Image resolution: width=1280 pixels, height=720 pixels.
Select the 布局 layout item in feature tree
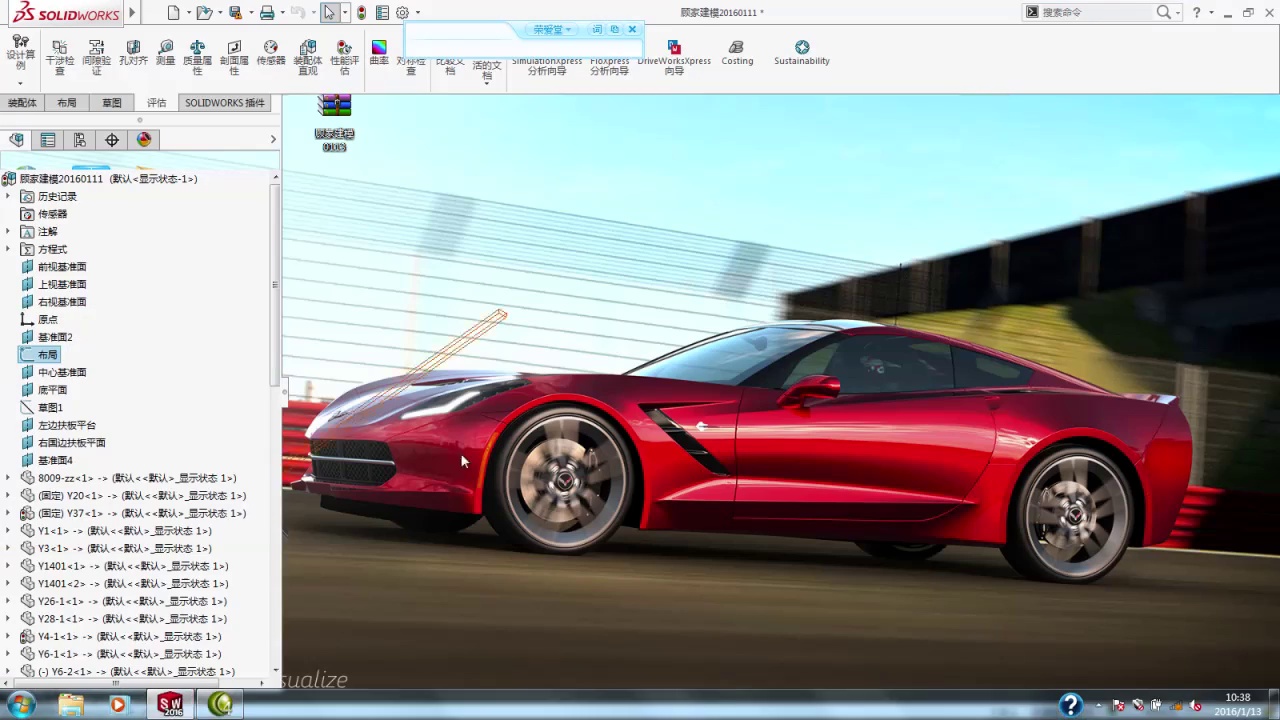tap(47, 355)
